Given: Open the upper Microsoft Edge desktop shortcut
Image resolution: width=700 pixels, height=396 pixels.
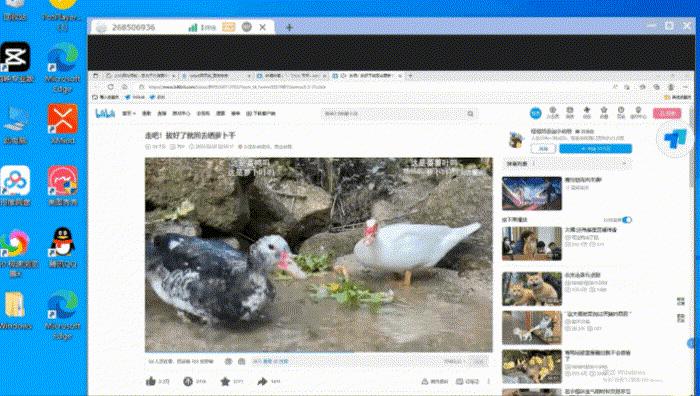Looking at the screenshot, I should coord(63,57).
